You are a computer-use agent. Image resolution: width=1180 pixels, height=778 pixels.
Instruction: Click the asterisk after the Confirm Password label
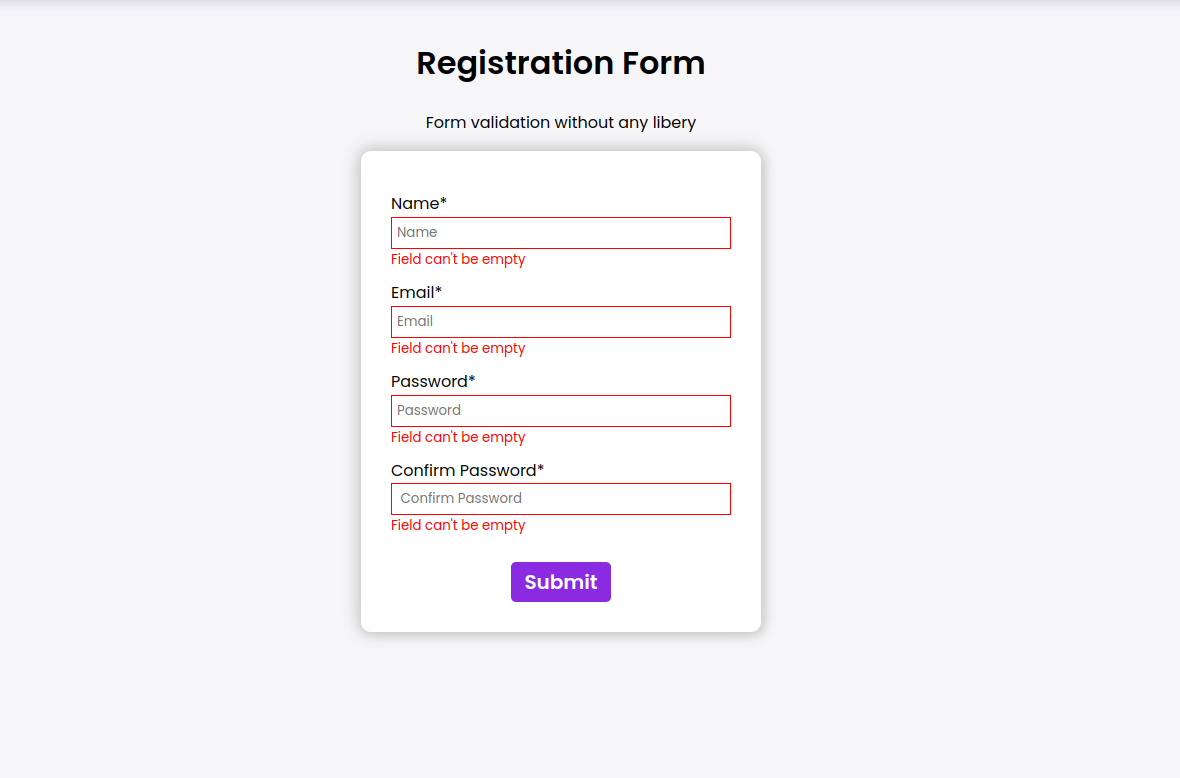click(541, 469)
